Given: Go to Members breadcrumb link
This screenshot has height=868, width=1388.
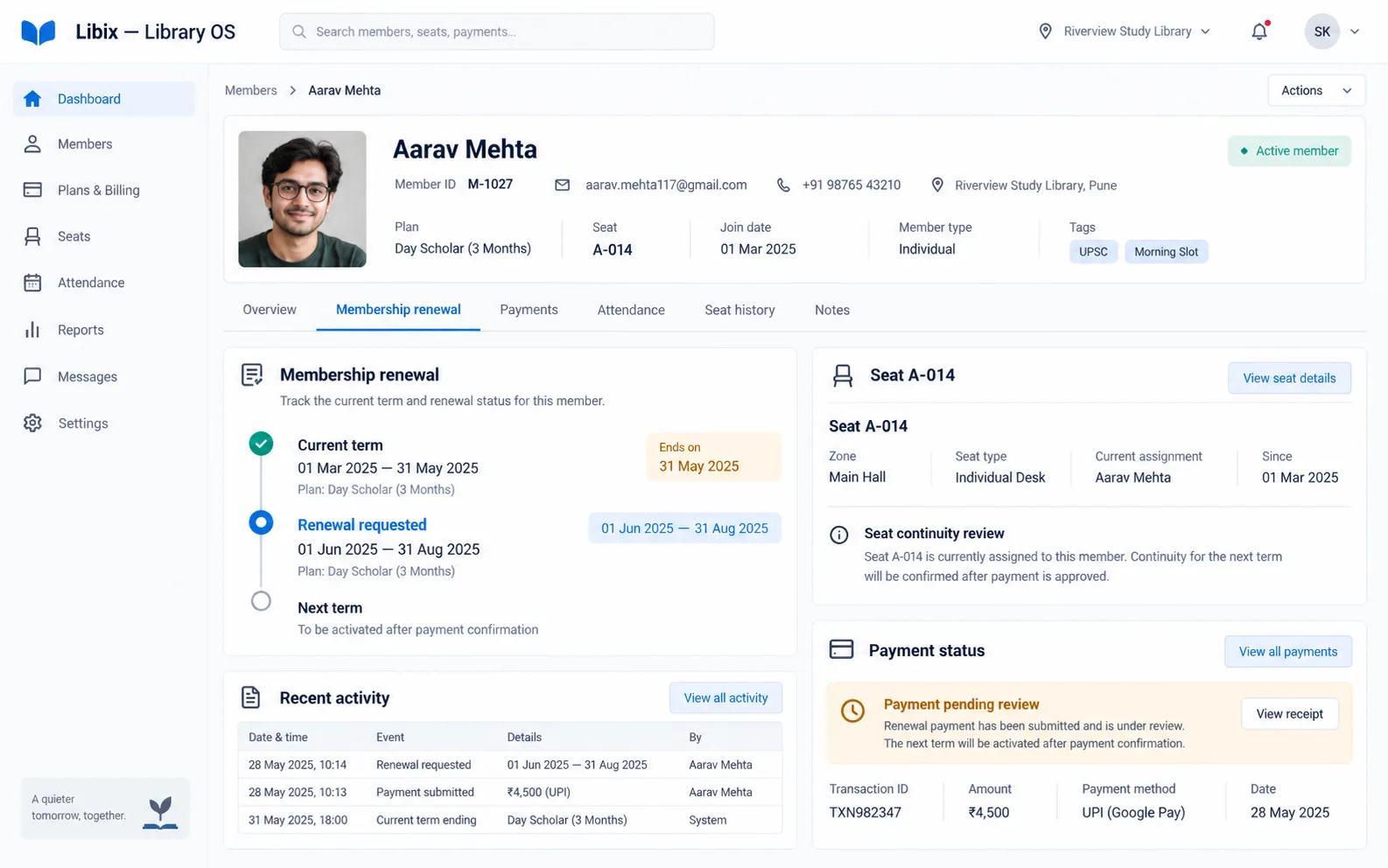Looking at the screenshot, I should (250, 90).
